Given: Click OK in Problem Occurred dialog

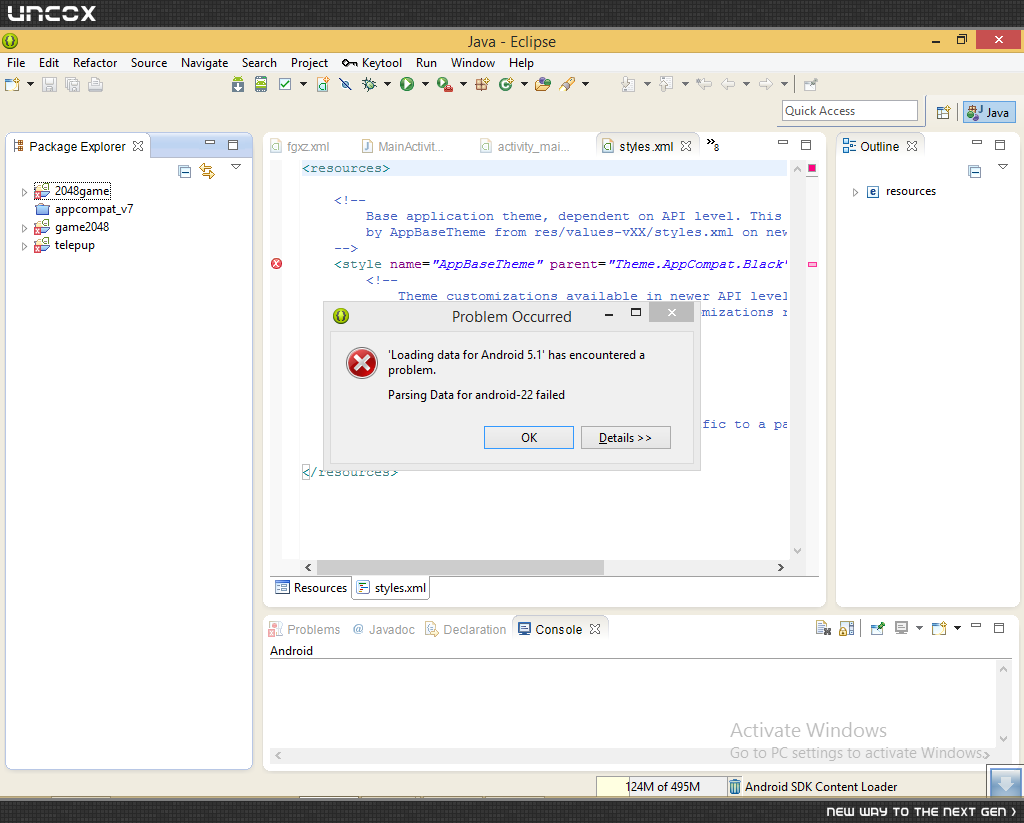Looking at the screenshot, I should point(529,438).
